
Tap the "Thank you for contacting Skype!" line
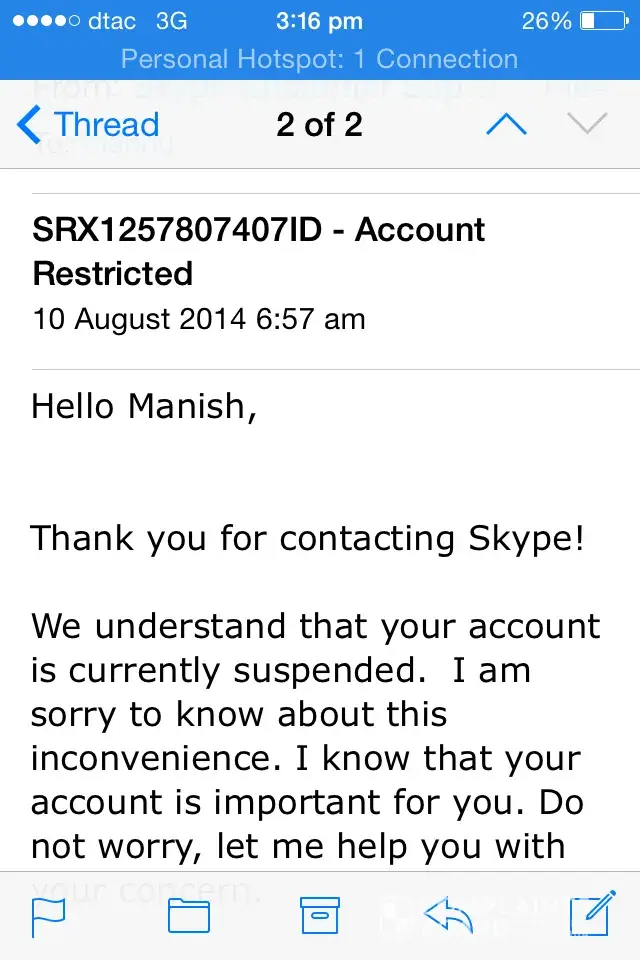coord(308,538)
